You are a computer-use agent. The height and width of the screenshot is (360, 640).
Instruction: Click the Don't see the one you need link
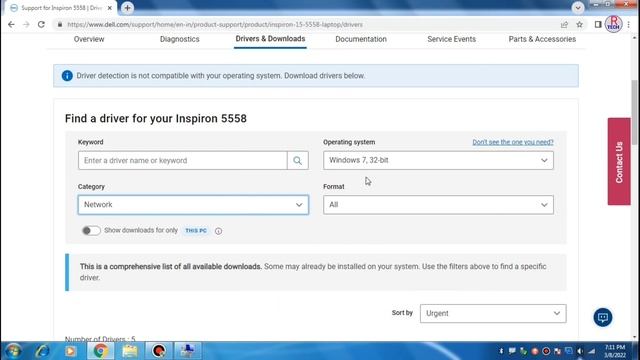pos(513,142)
